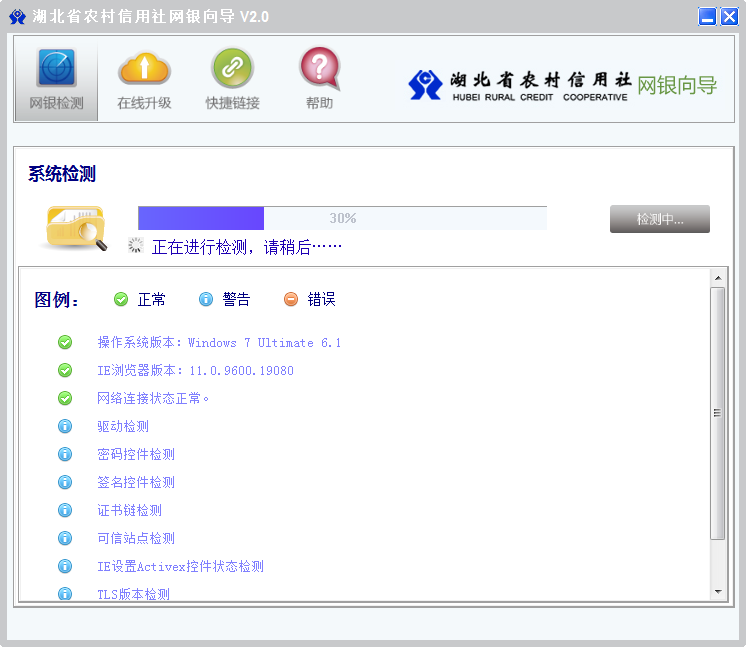The image size is (747, 648).
Task: Click the 30% detection progress bar
Action: [x=342, y=218]
